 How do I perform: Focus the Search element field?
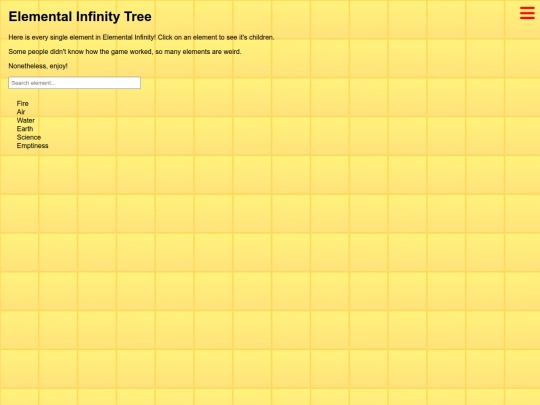click(x=74, y=83)
